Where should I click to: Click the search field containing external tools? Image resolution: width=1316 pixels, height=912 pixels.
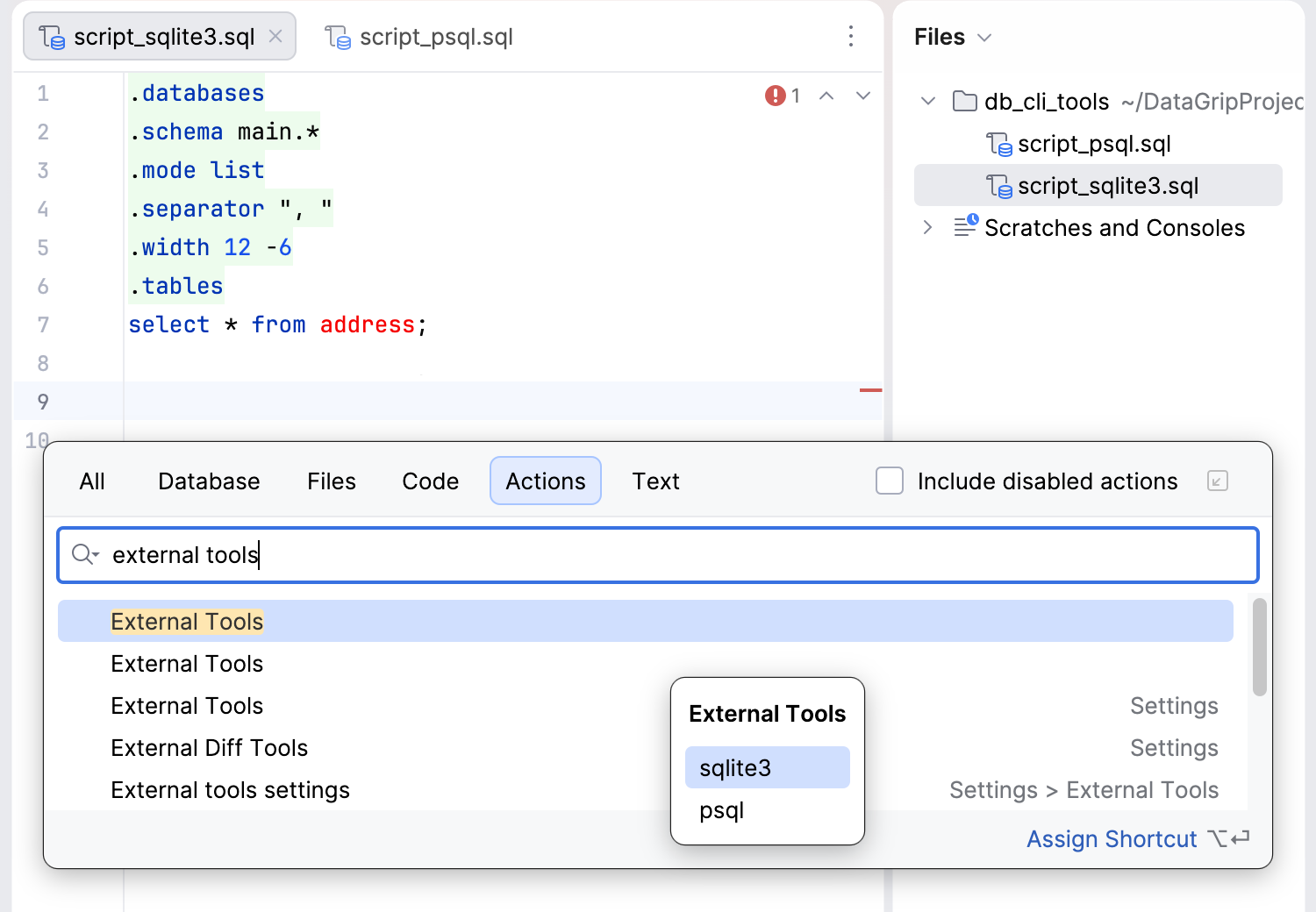coord(658,555)
